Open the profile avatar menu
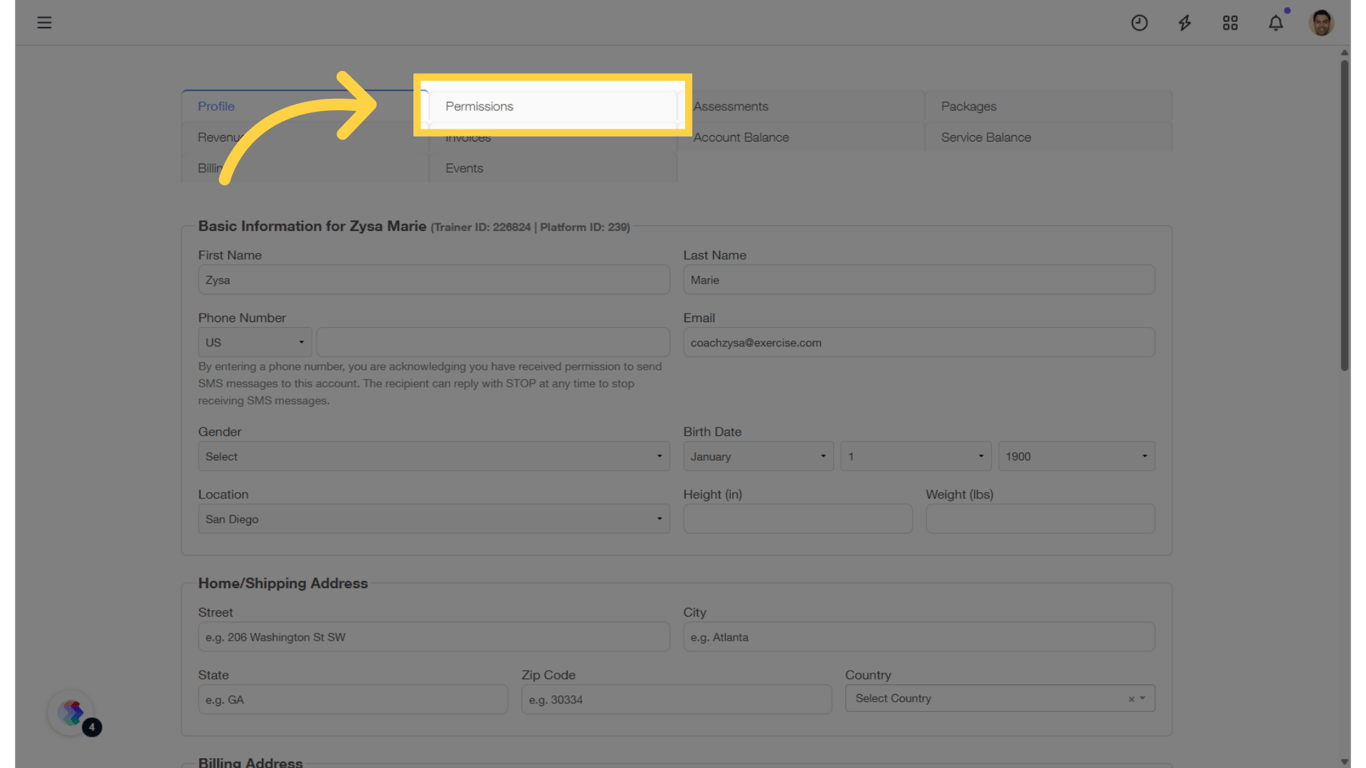 (x=1321, y=22)
